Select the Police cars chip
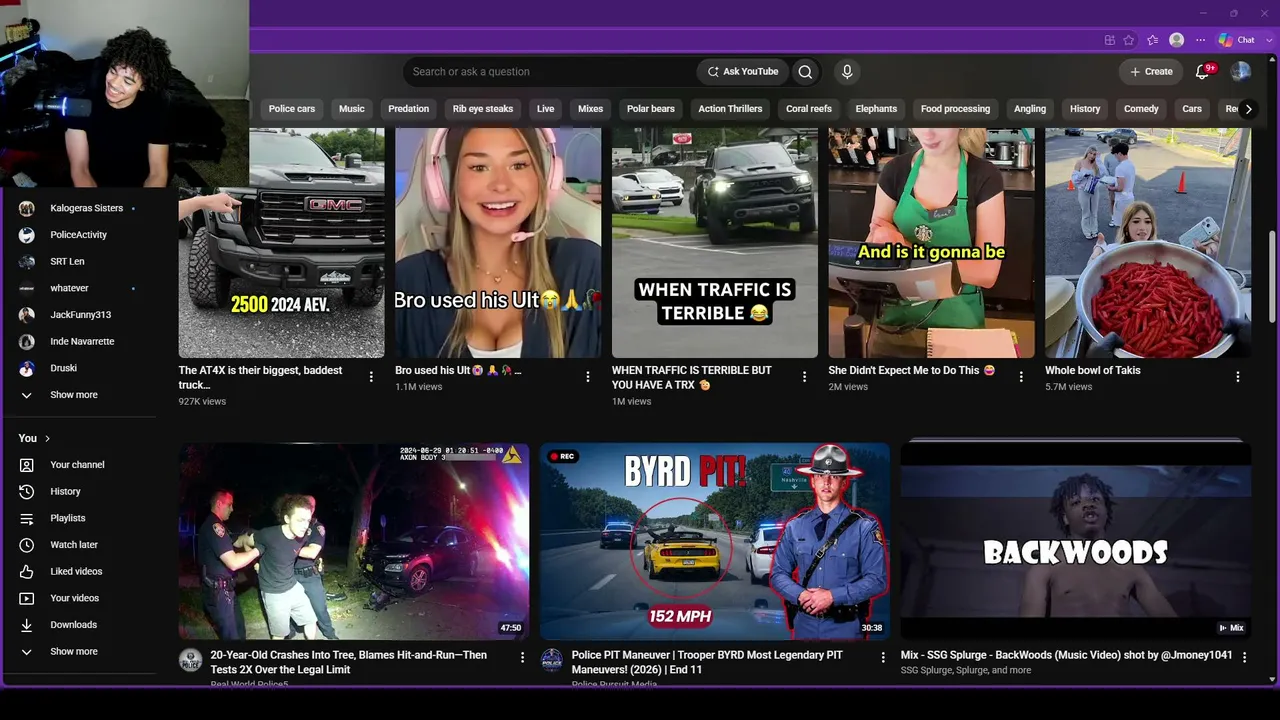 click(x=292, y=109)
